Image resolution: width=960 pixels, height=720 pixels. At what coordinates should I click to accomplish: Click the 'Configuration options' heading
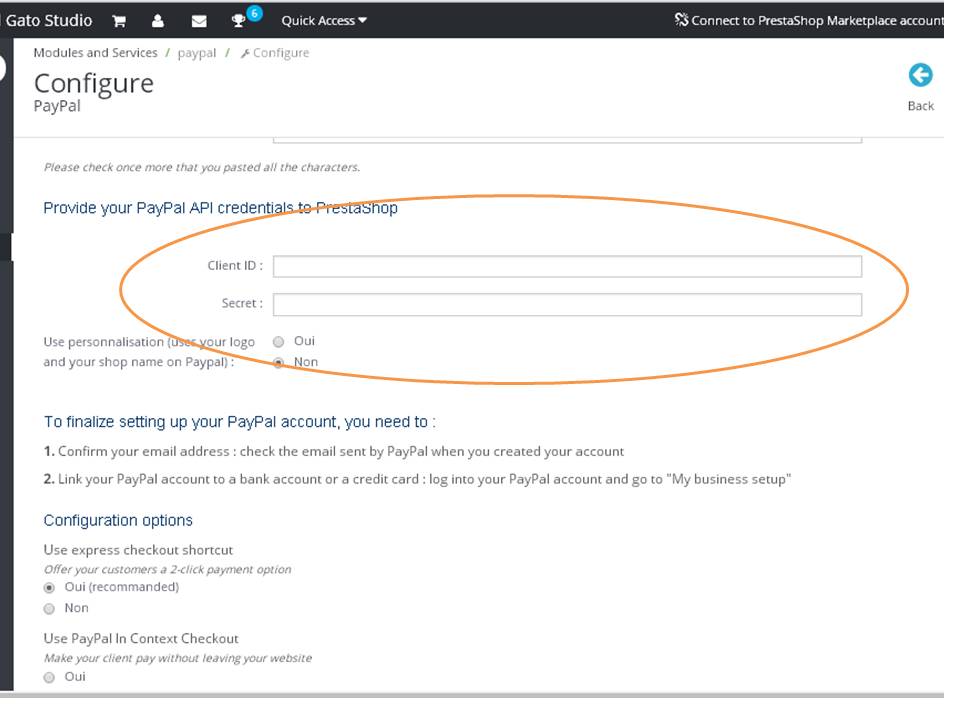[118, 520]
